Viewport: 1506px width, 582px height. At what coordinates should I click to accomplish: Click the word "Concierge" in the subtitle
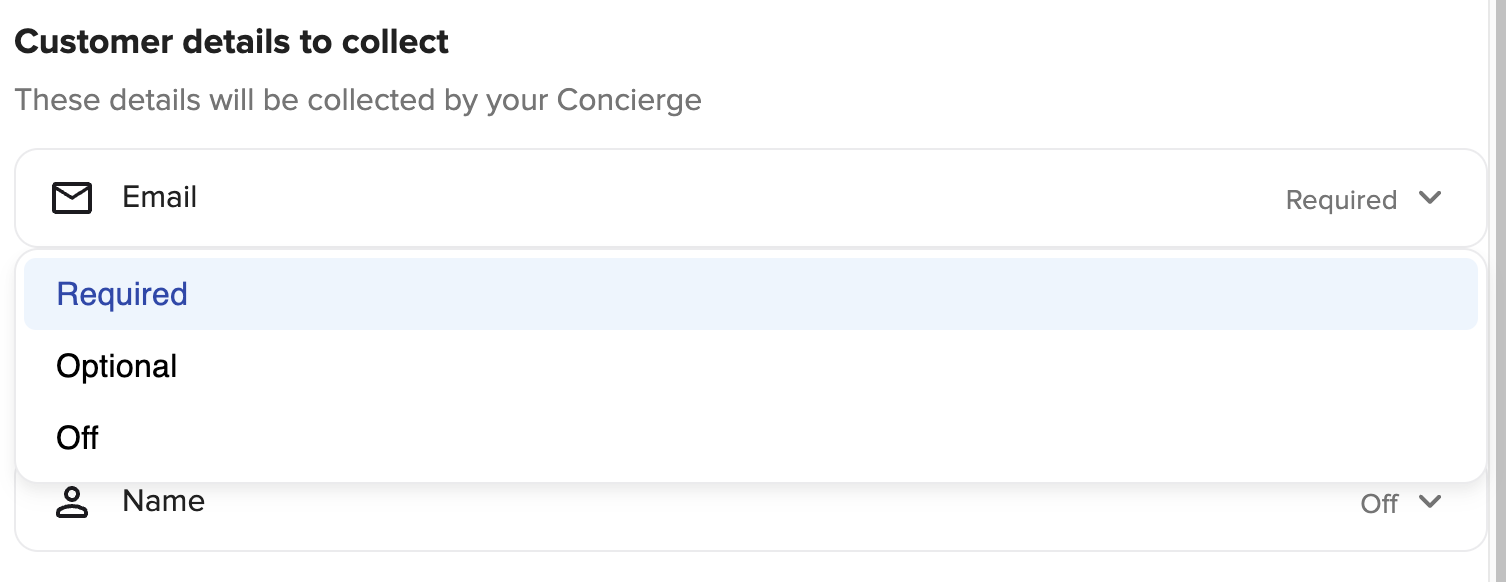[x=629, y=100]
